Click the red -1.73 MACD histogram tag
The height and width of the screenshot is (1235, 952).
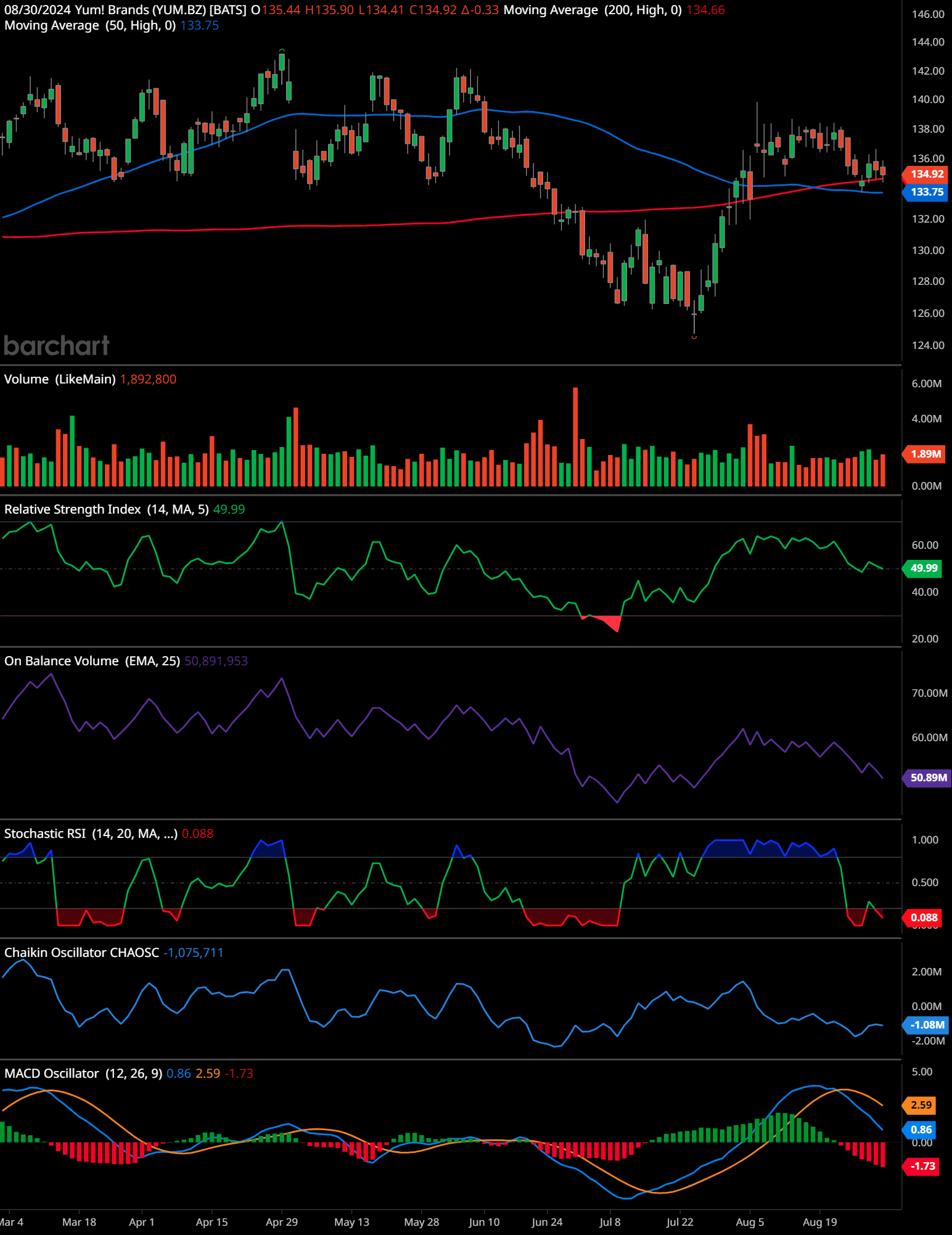(x=921, y=1166)
